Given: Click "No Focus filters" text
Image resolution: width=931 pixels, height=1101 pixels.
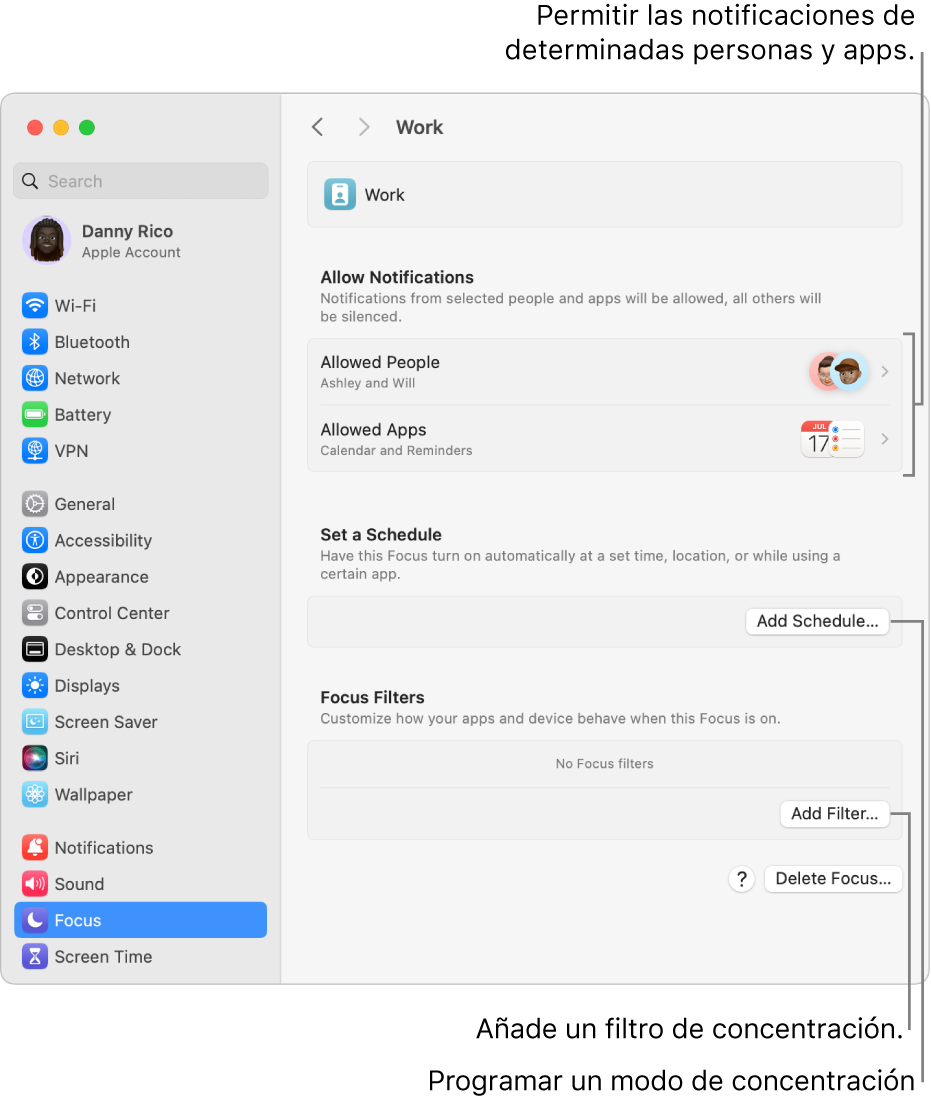Looking at the screenshot, I should click(605, 764).
